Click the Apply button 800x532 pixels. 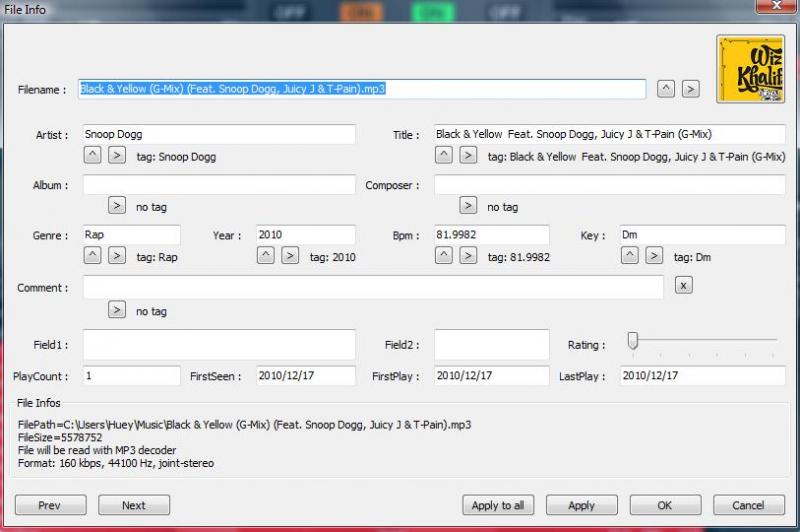pos(582,505)
